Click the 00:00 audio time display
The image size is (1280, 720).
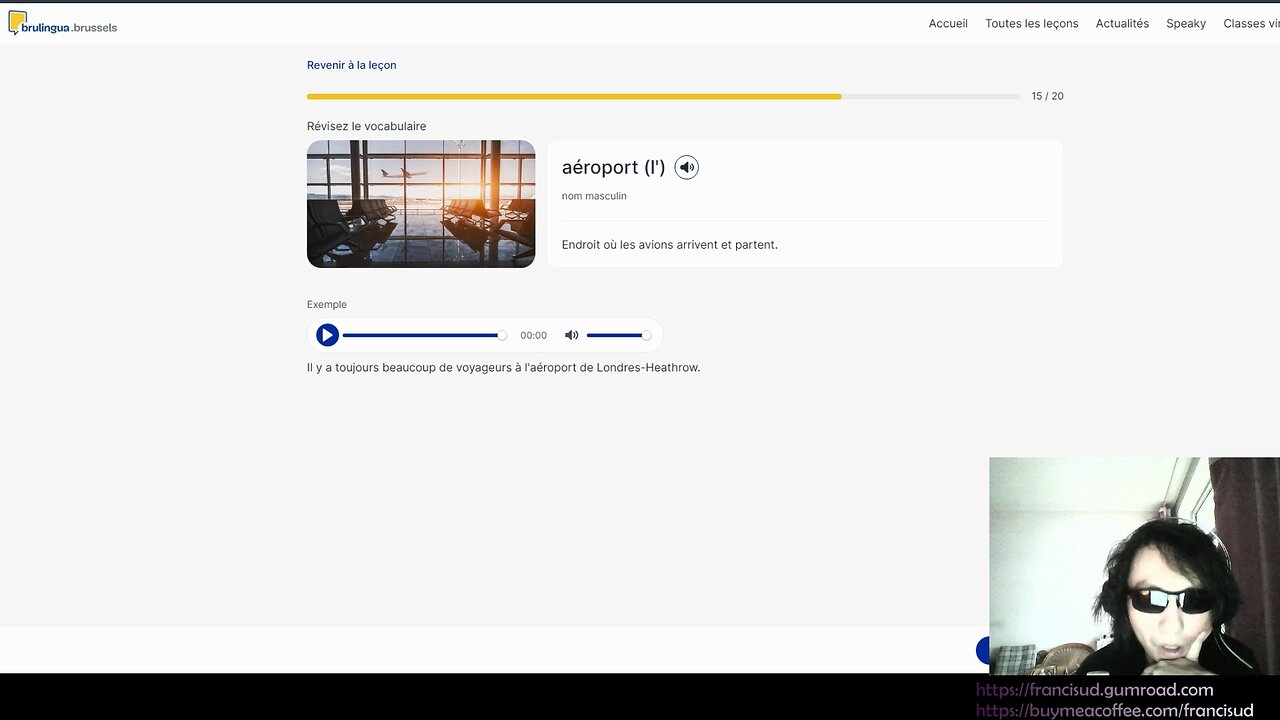[533, 336]
